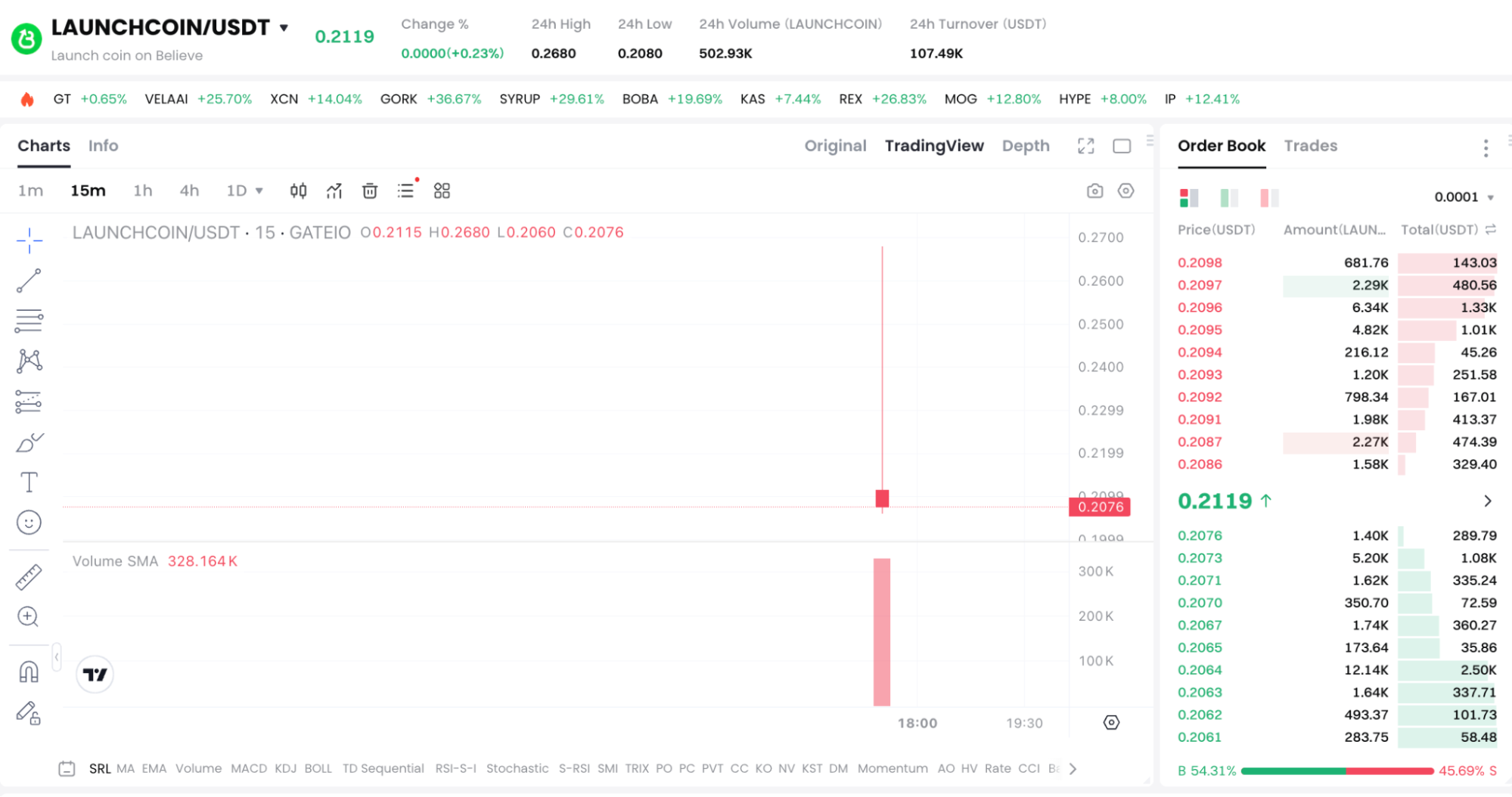Collapse the drawing toolbar side handle

[x=56, y=657]
